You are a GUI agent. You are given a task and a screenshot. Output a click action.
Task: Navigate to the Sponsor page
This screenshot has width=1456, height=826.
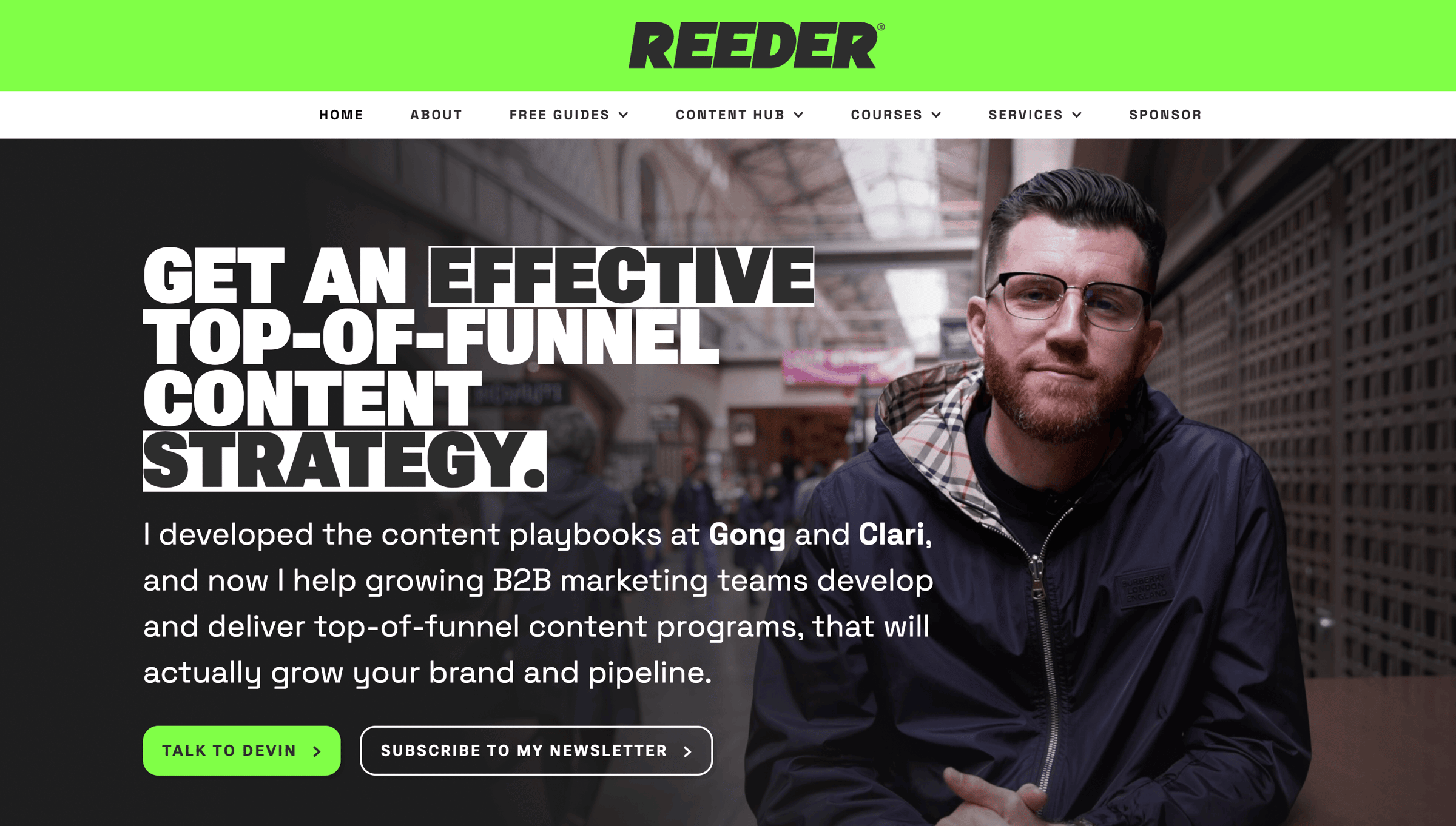point(1165,114)
